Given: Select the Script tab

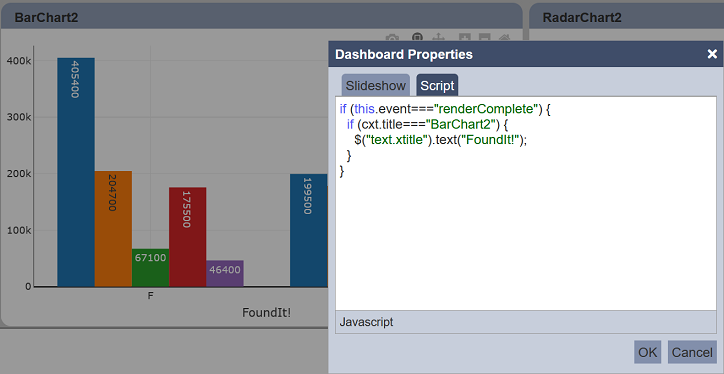Looking at the screenshot, I should pyautogui.click(x=437, y=85).
